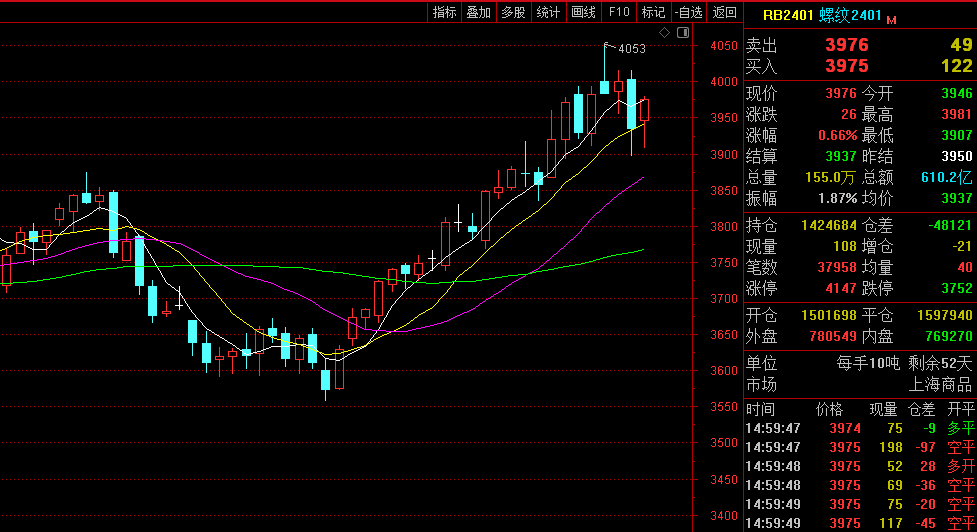
Task: Open F10 company information
Action: 619,12
